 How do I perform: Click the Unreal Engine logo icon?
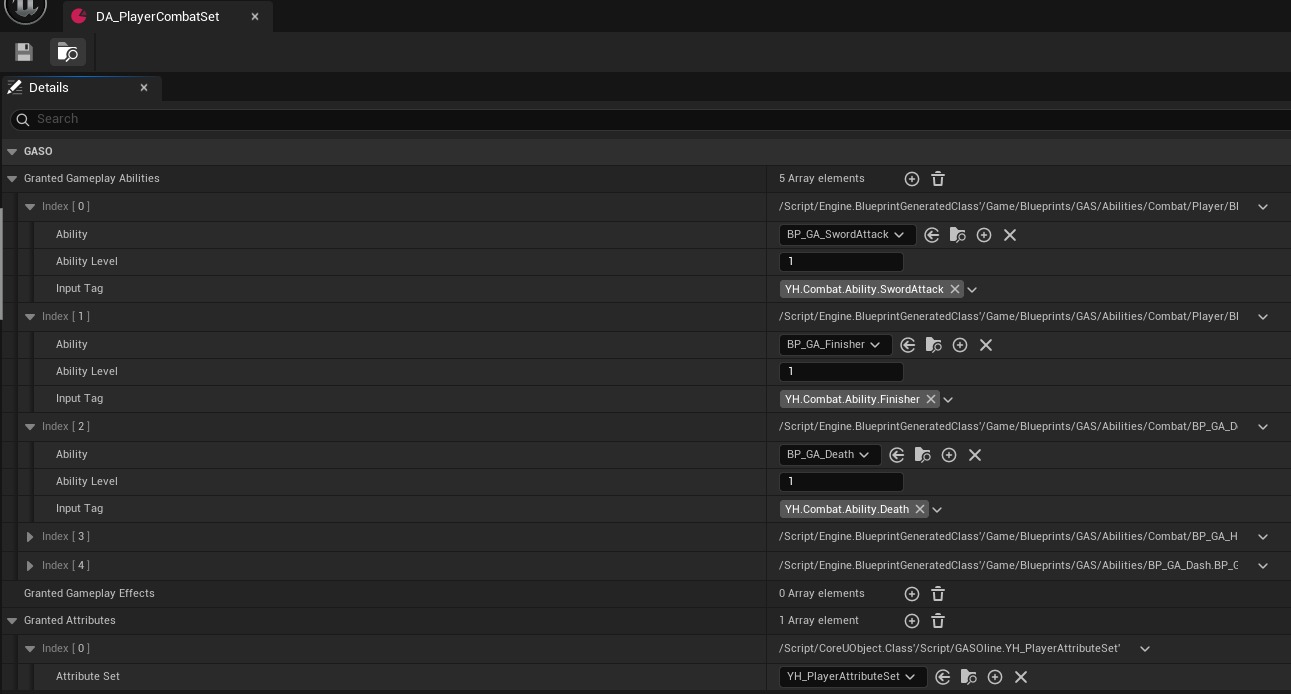click(x=25, y=11)
